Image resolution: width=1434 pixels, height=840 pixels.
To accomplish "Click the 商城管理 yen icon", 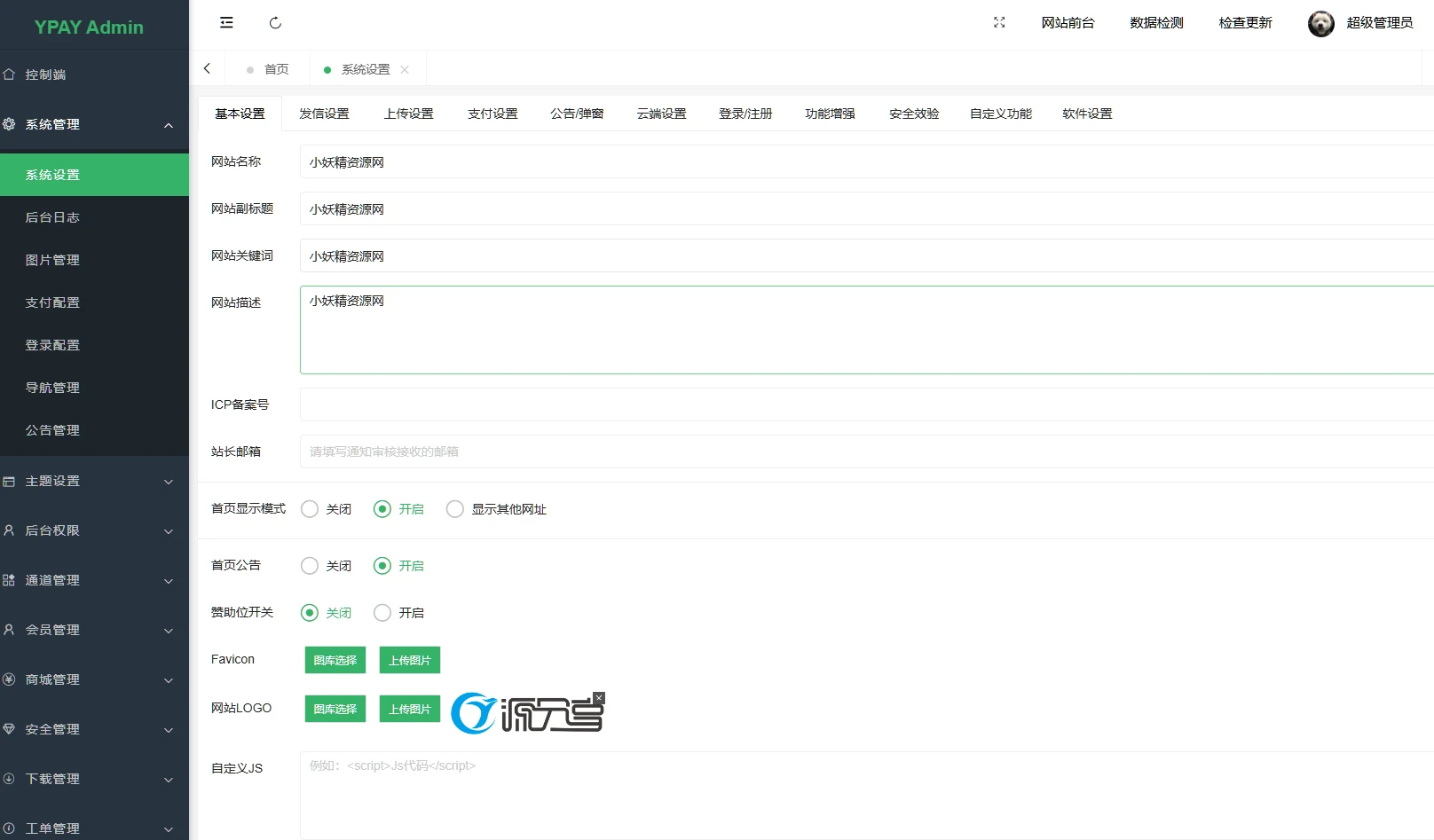I will [x=9, y=679].
